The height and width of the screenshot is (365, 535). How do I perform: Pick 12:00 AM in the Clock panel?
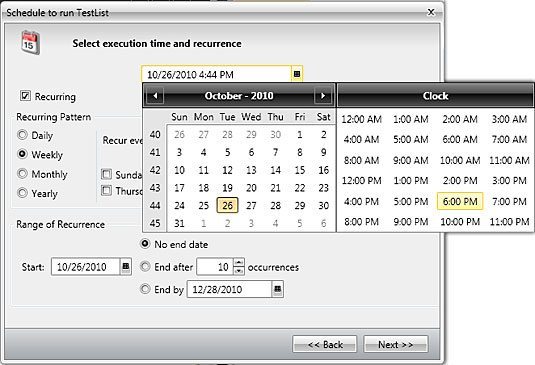[361, 119]
